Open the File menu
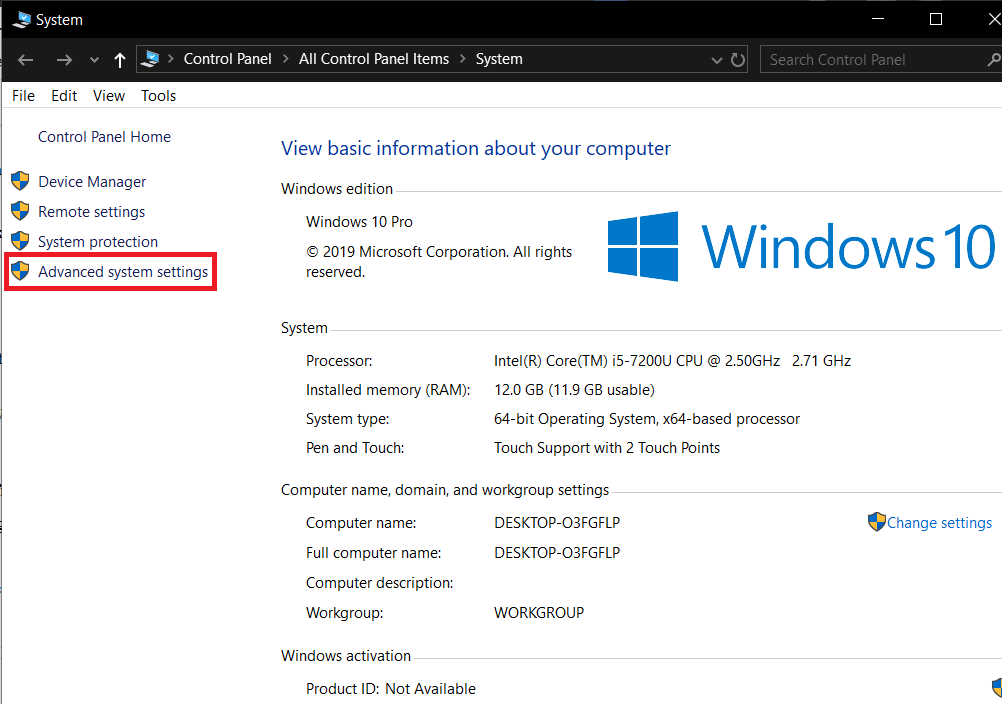This screenshot has width=1002, height=704. (23, 96)
